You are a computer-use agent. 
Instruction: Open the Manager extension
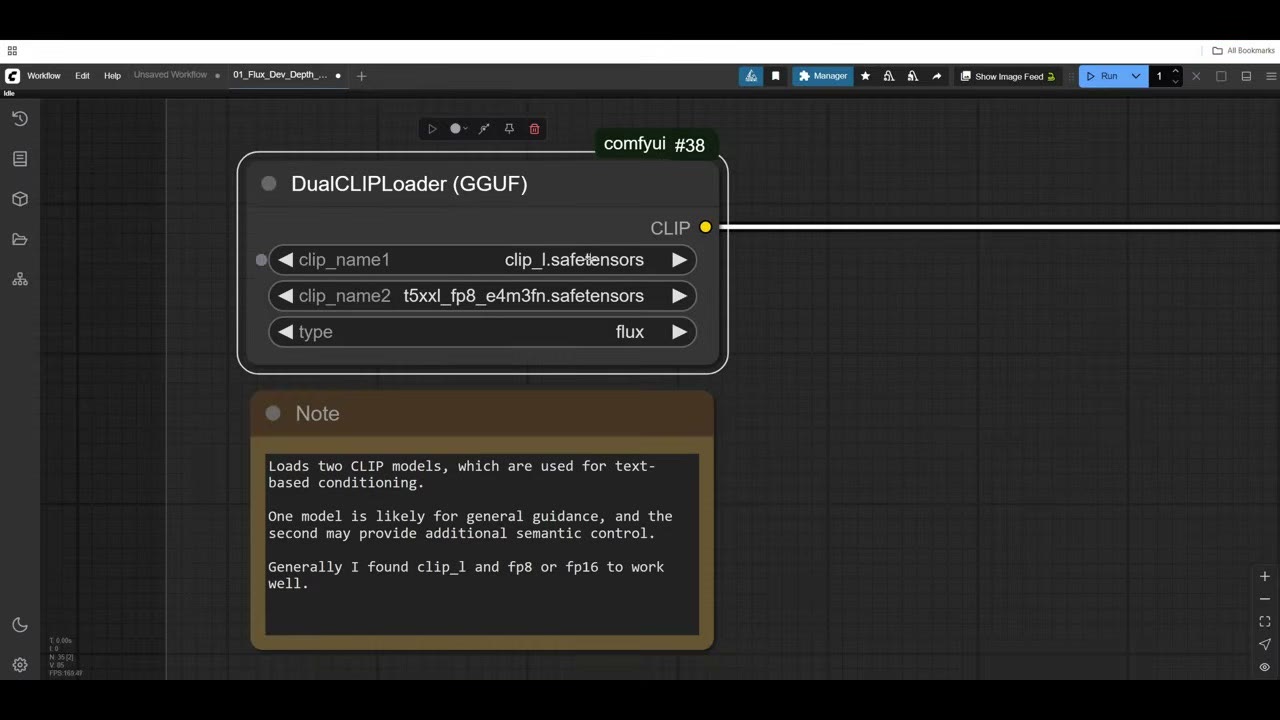[822, 76]
